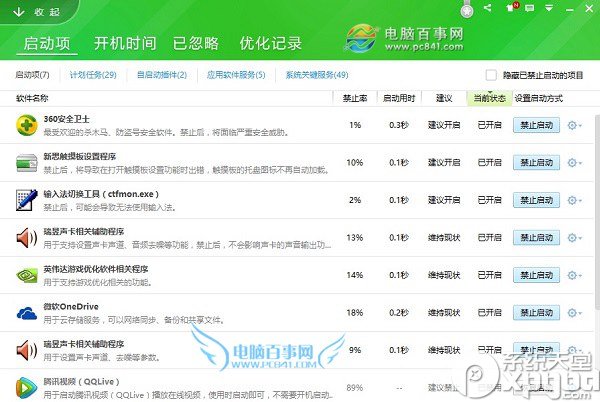This screenshot has height=402, width=600.
Task: Open the title bar main menu triangle
Action: click(549, 8)
